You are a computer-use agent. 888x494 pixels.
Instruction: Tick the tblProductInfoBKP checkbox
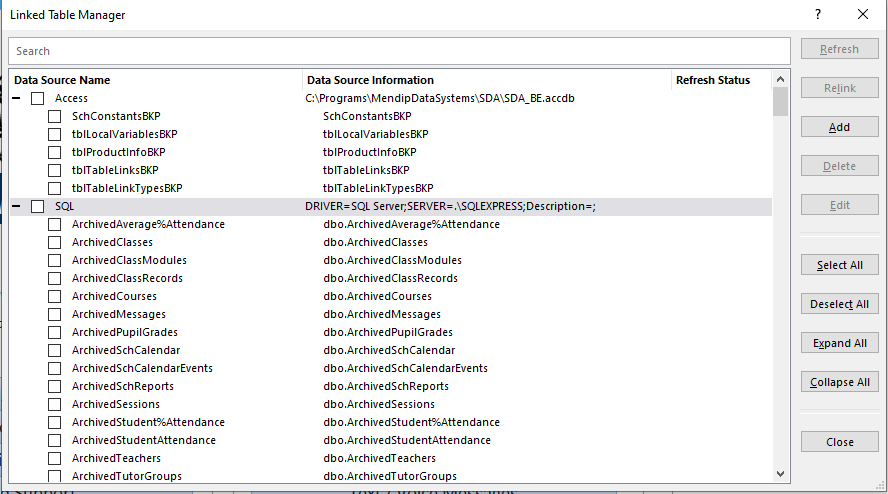pyautogui.click(x=54, y=152)
